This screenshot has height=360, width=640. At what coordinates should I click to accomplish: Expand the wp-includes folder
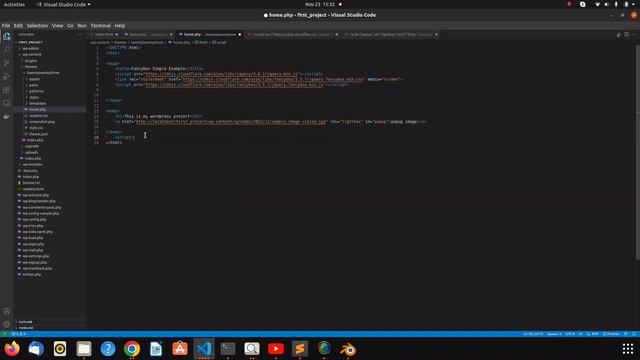point(32,164)
